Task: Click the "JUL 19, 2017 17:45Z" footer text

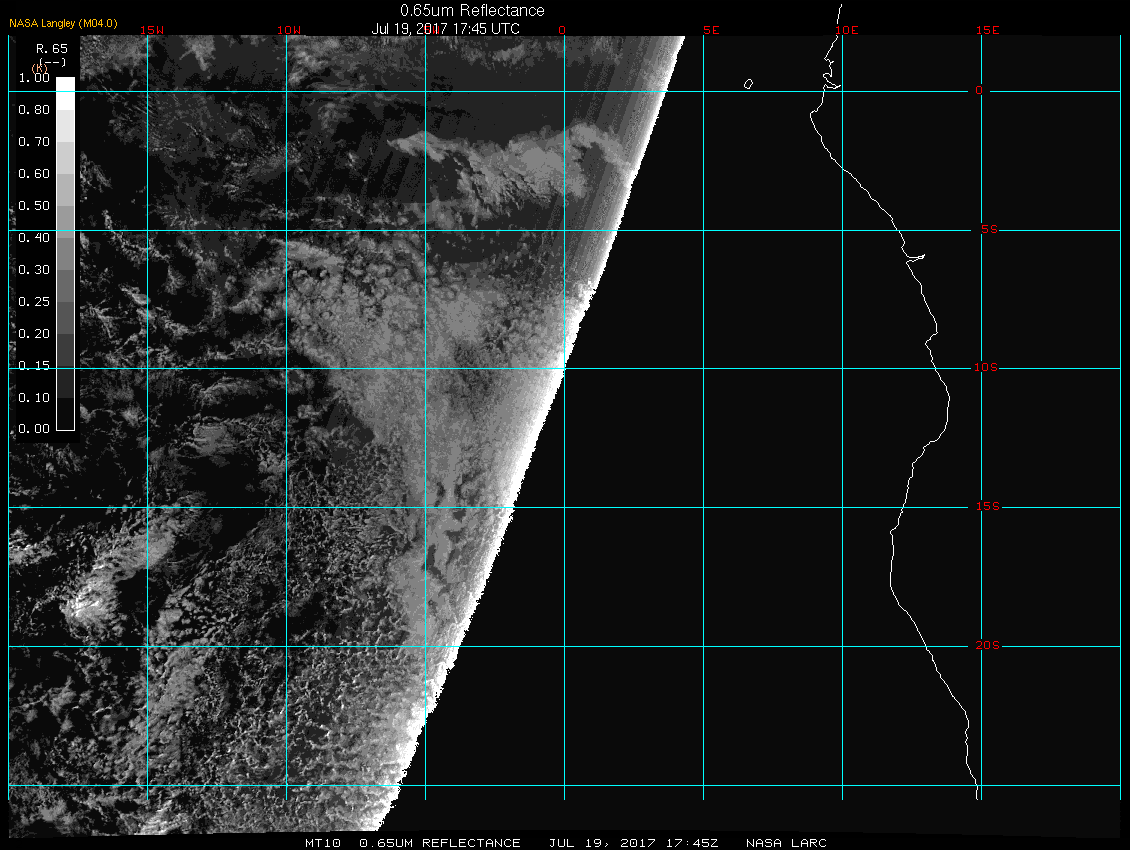Action: 633,843
